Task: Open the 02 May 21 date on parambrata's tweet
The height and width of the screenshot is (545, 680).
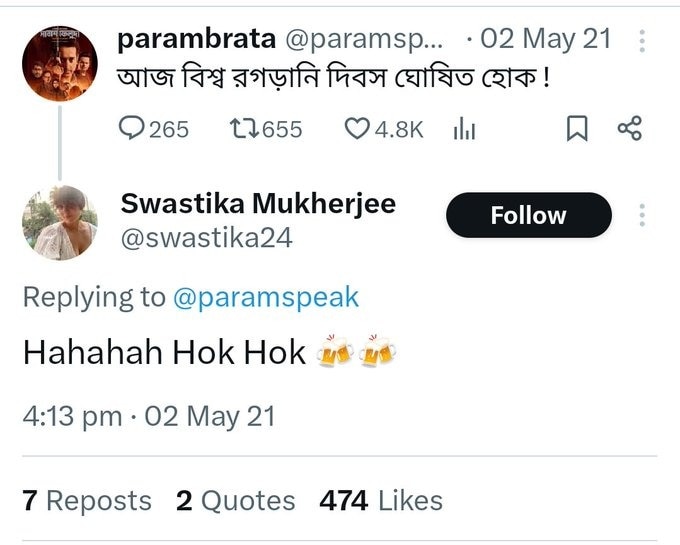Action: tap(546, 39)
